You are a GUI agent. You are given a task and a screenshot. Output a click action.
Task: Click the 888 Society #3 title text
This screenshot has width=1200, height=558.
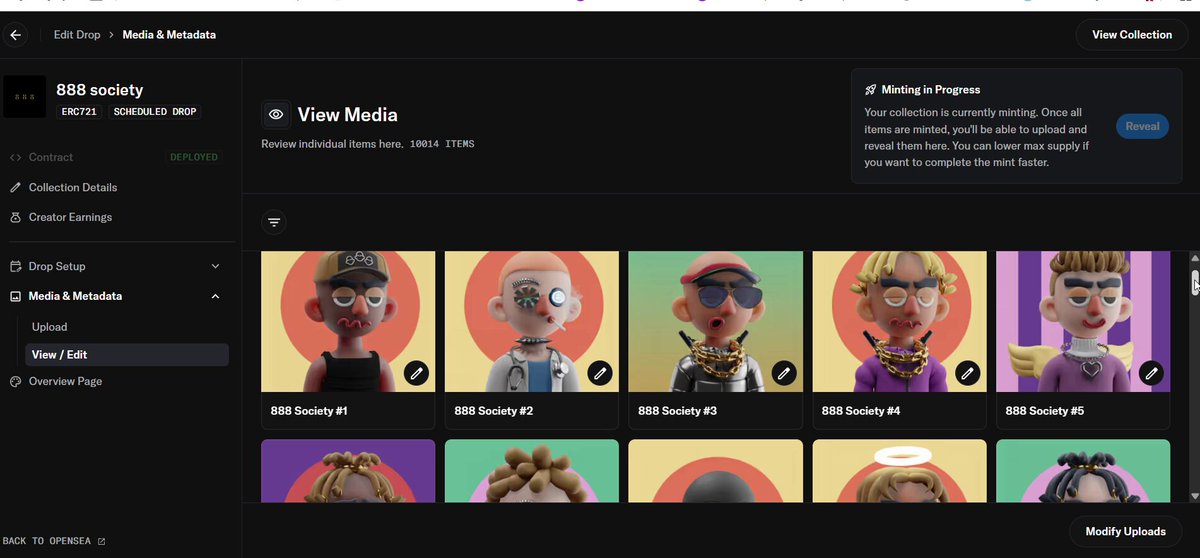click(x=677, y=411)
